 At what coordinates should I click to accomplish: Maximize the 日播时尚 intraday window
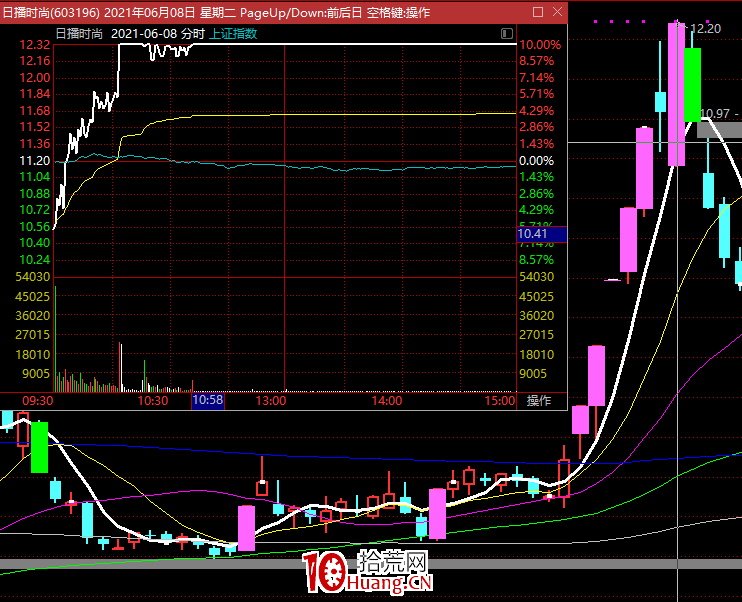(538, 12)
